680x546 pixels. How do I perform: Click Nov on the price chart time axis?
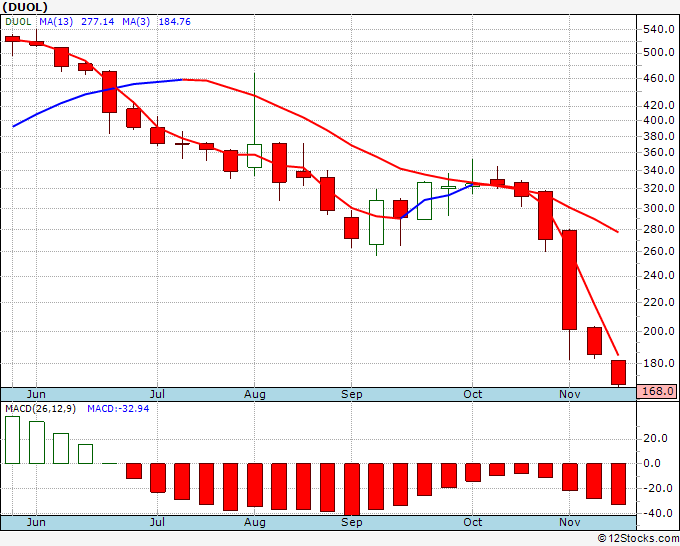click(x=569, y=394)
